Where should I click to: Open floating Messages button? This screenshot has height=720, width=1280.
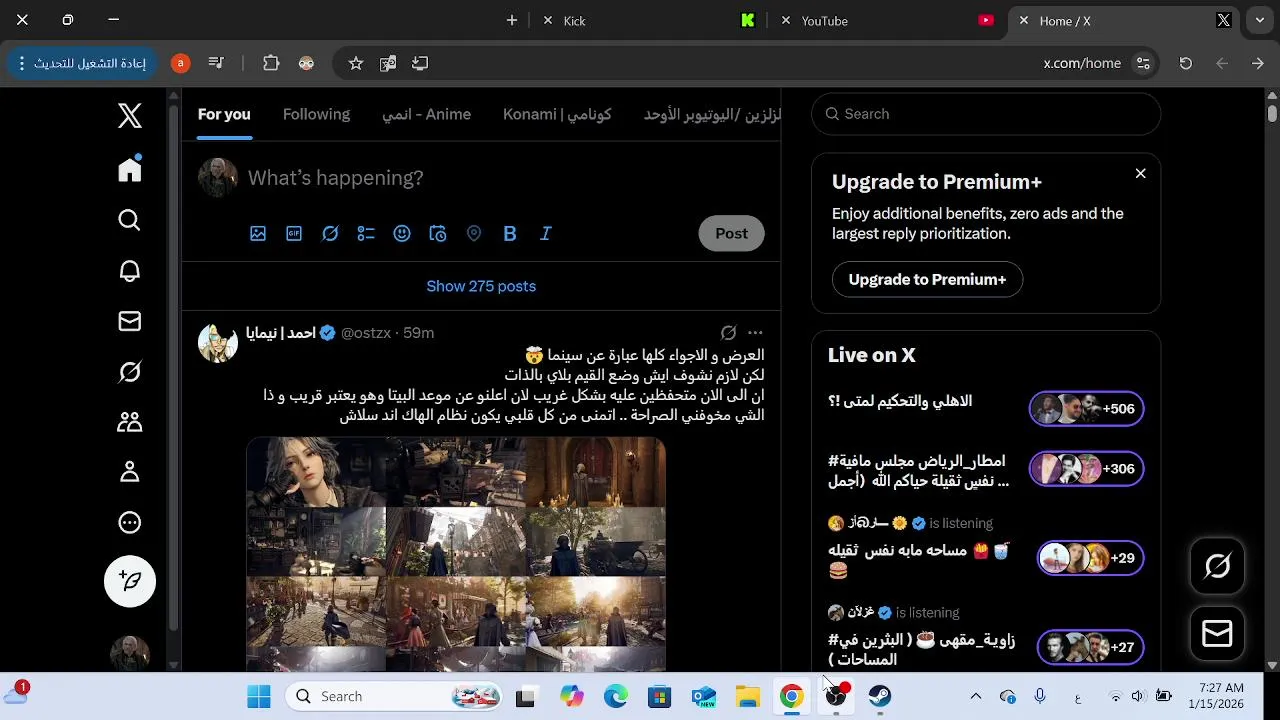point(1217,633)
